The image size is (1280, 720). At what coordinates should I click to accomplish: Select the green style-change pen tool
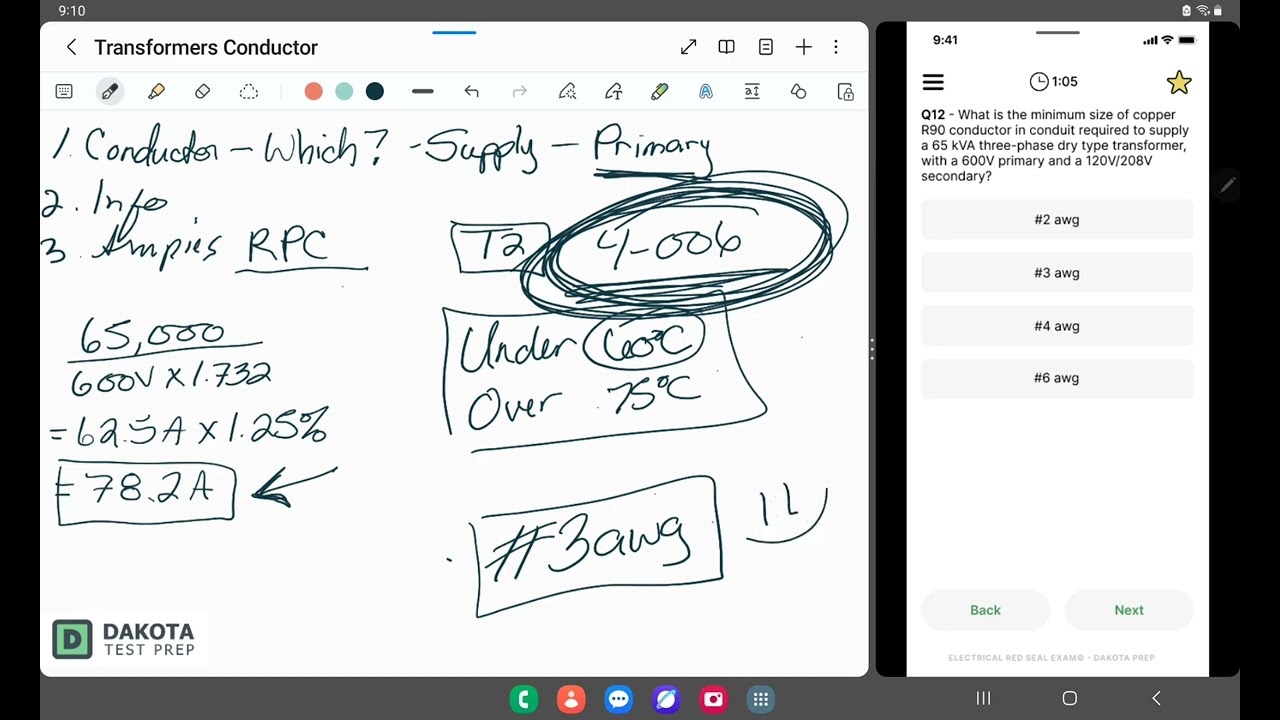click(659, 91)
